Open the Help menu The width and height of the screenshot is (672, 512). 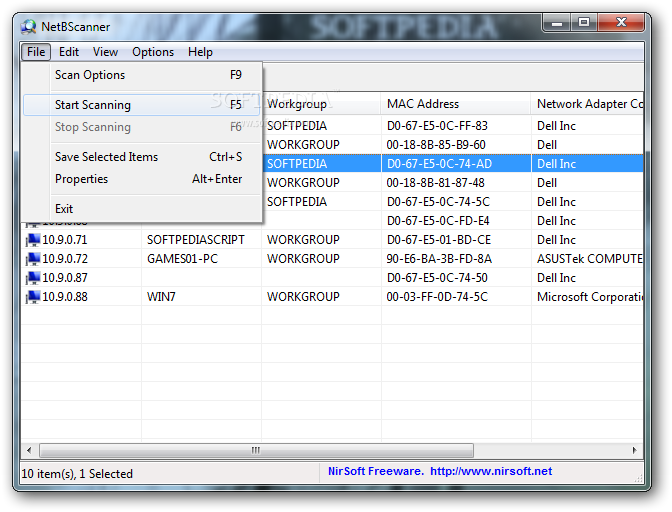pos(200,52)
